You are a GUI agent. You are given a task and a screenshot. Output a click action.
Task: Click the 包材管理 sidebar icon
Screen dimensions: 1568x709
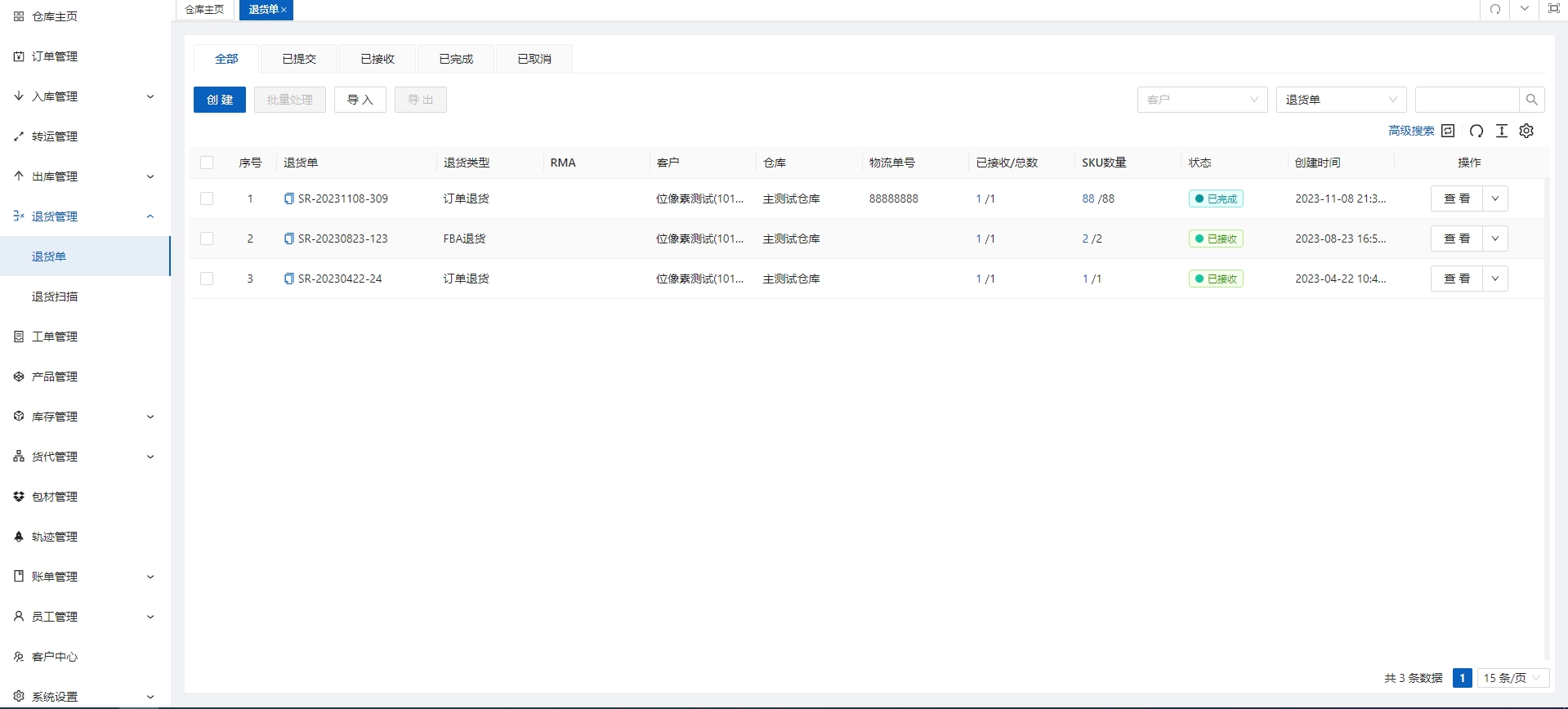(x=19, y=497)
